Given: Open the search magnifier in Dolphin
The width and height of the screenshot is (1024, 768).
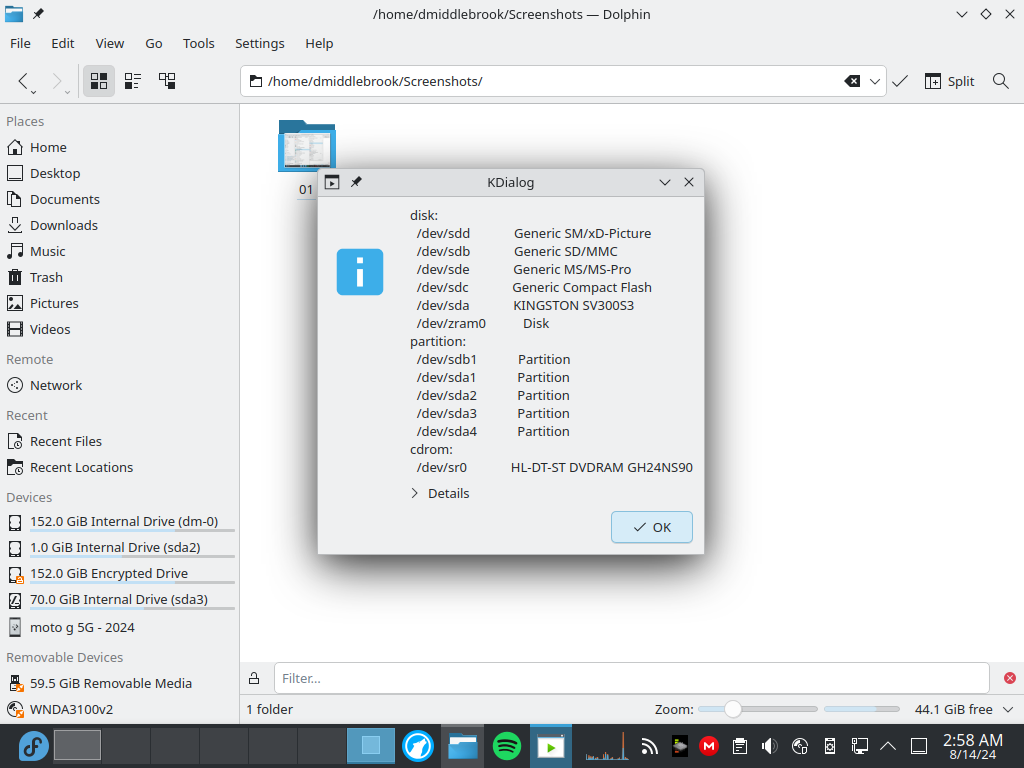Looking at the screenshot, I should point(1000,81).
